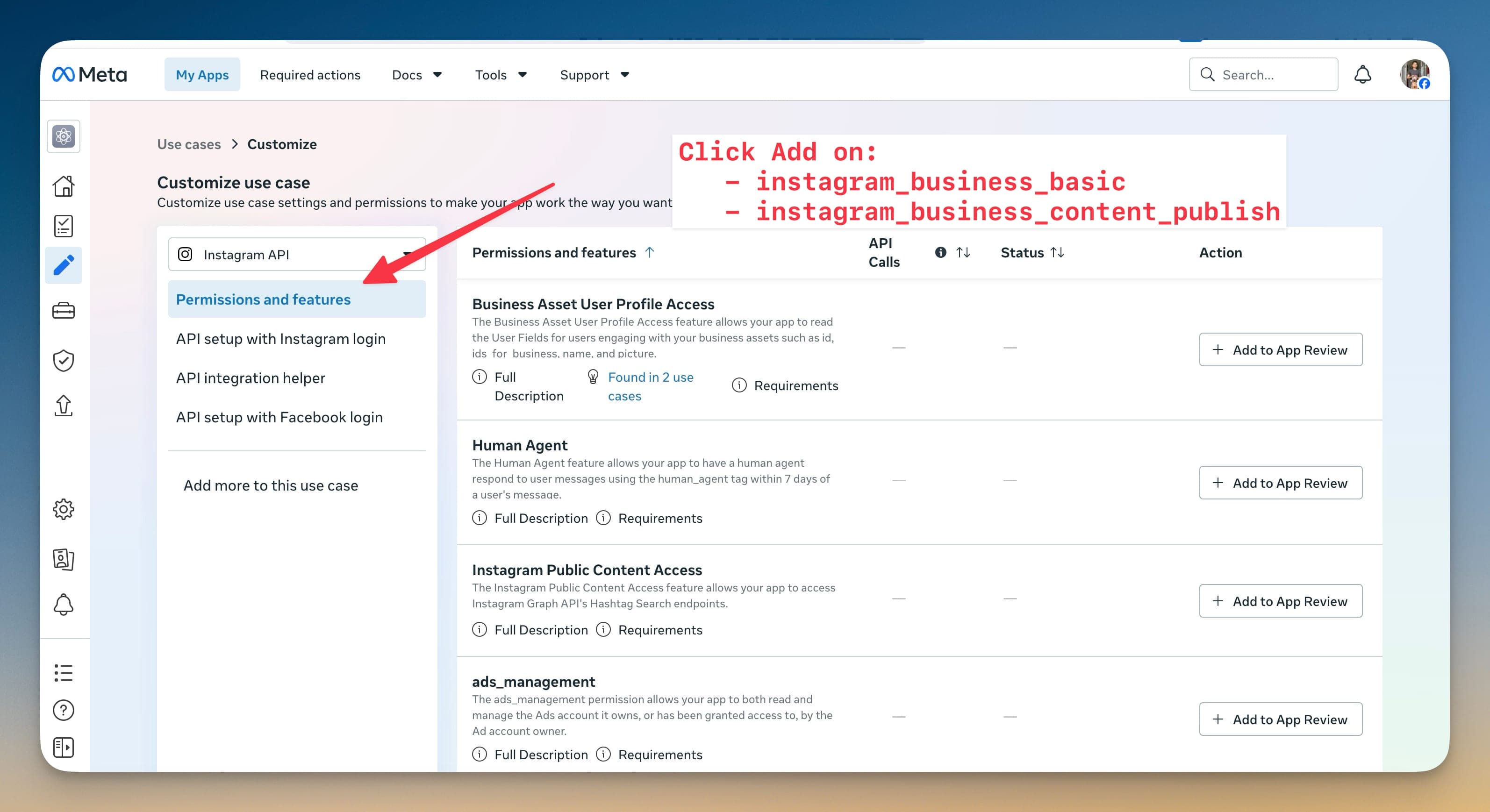This screenshot has width=1490, height=812.
Task: Add Instagram Public Content Access to review
Action: [1281, 601]
